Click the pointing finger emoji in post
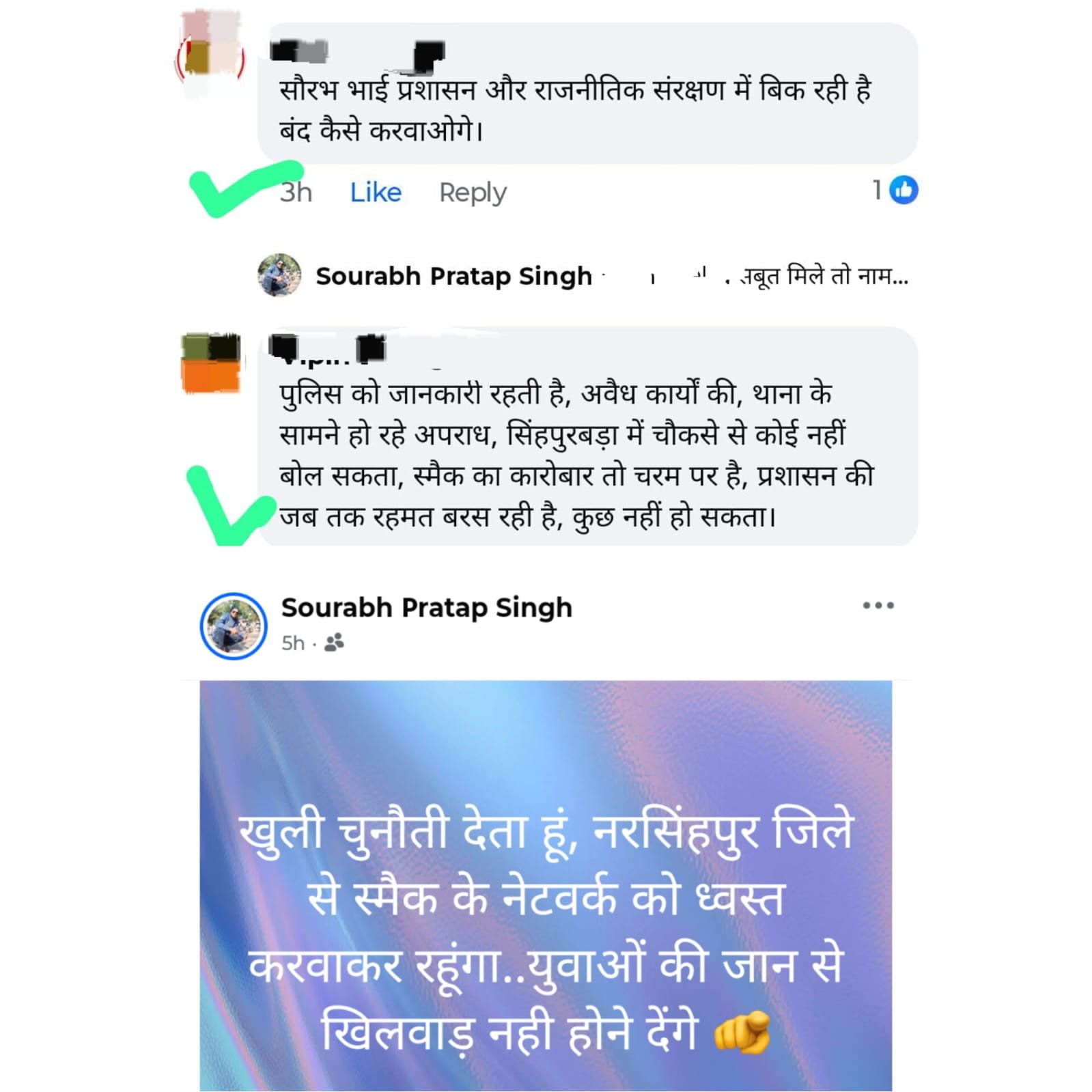 pyautogui.click(x=742, y=1032)
